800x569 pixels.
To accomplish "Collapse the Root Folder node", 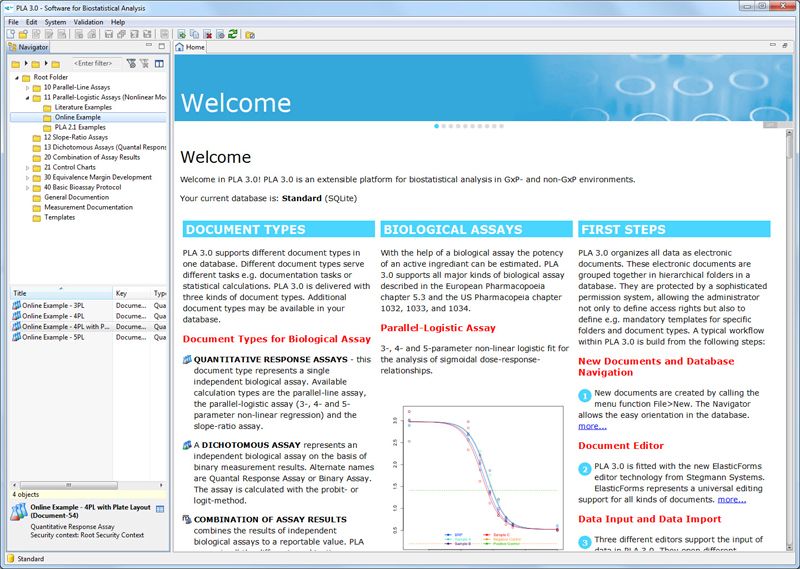I will [17, 78].
